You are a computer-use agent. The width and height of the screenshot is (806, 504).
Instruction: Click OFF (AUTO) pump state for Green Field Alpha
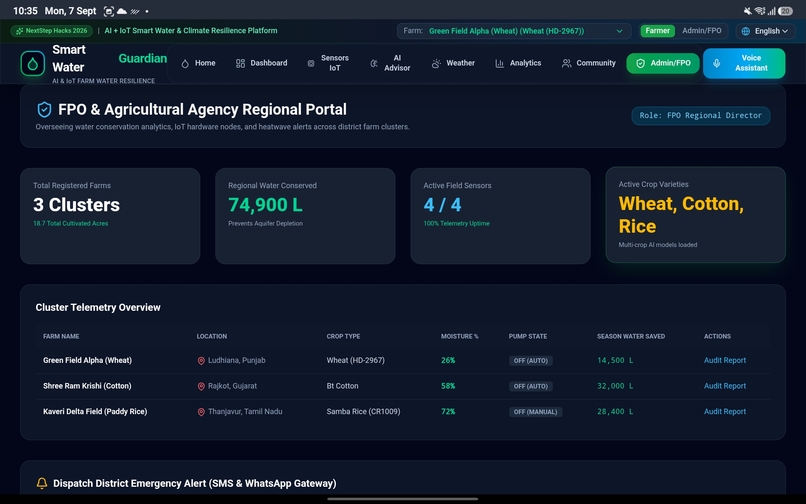click(530, 361)
